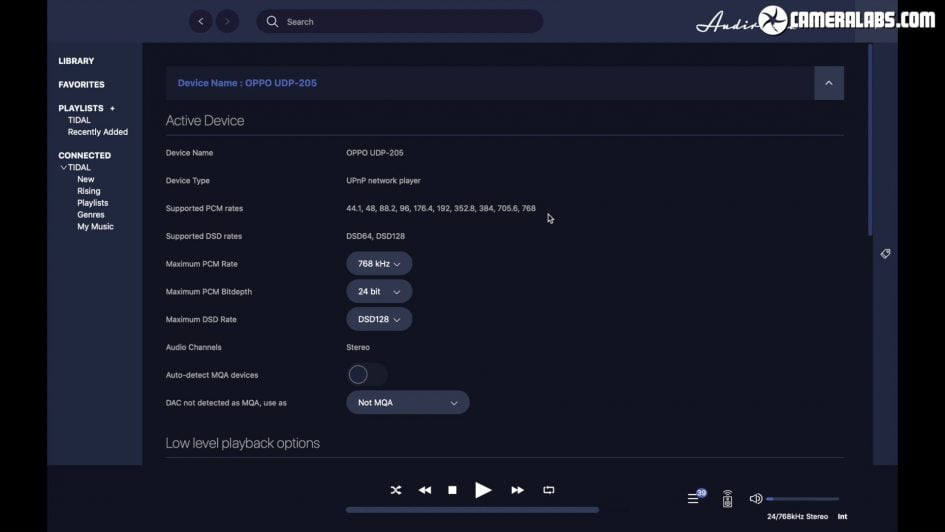The image size is (945, 532).
Task: Skip to the previous track
Action: (425, 490)
